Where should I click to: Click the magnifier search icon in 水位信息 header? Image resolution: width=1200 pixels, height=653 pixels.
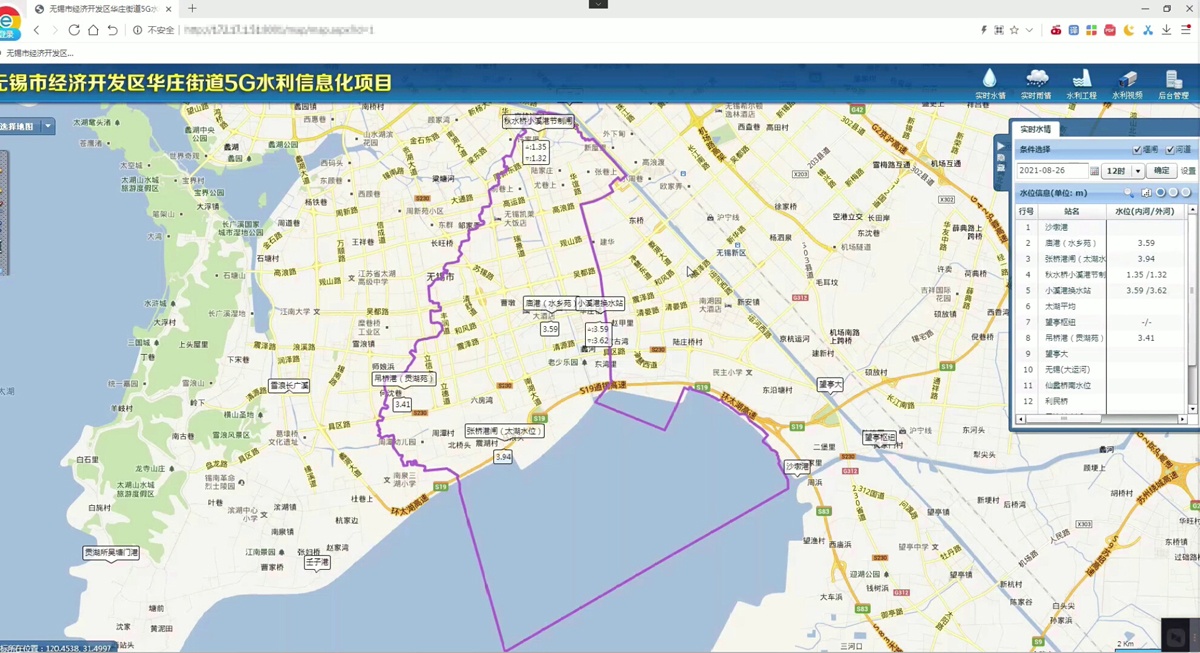point(1129,192)
